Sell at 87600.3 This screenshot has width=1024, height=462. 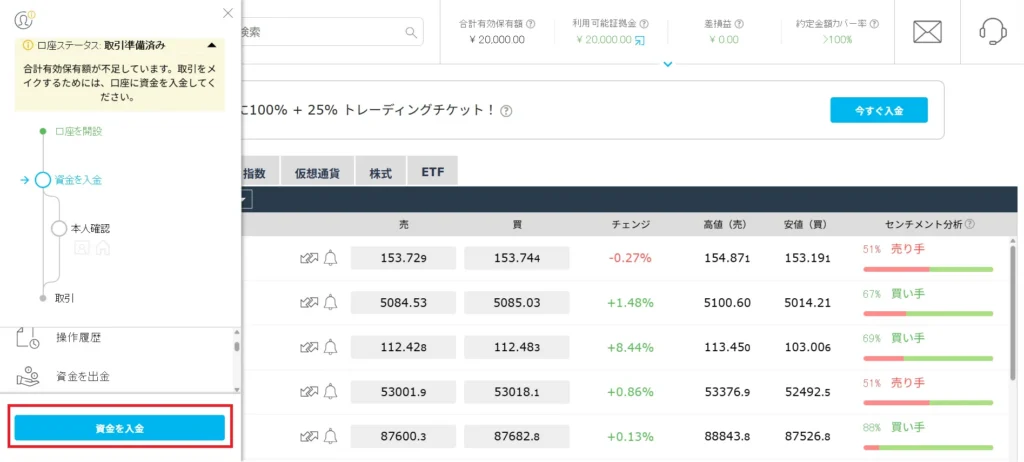pyautogui.click(x=403, y=437)
